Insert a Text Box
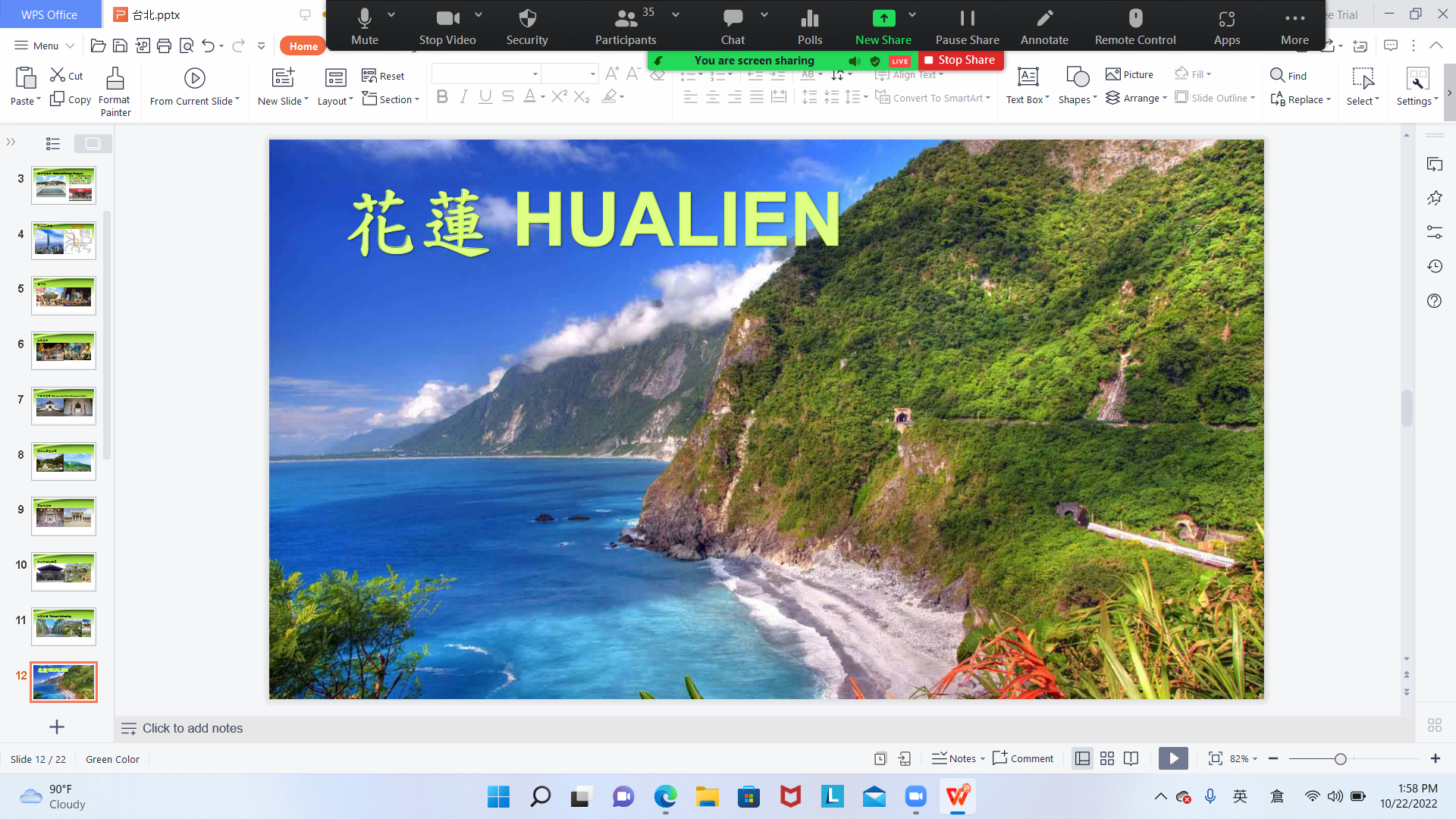Image resolution: width=1456 pixels, height=819 pixels. (1028, 78)
